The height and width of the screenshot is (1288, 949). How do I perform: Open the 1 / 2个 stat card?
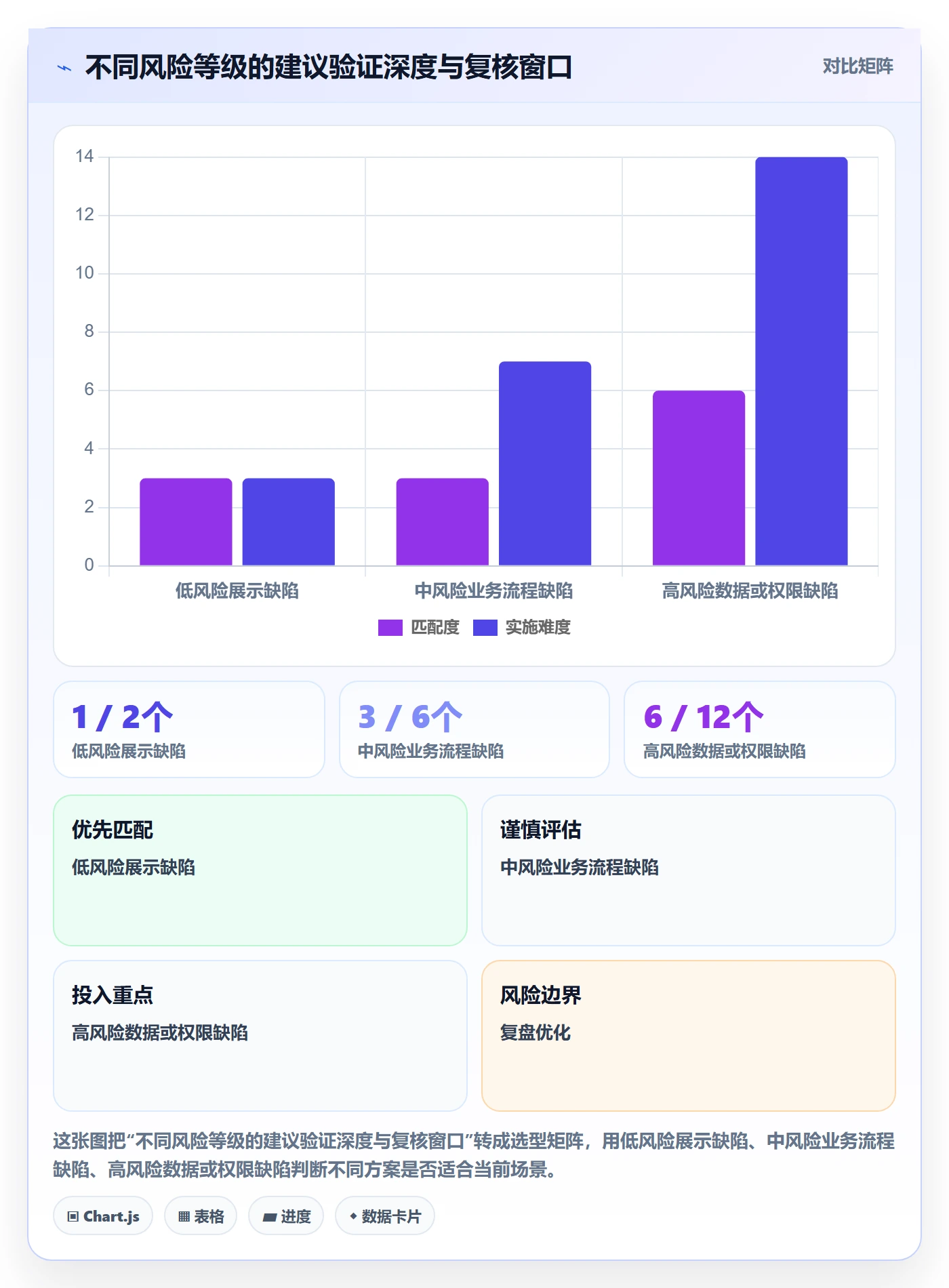point(189,729)
